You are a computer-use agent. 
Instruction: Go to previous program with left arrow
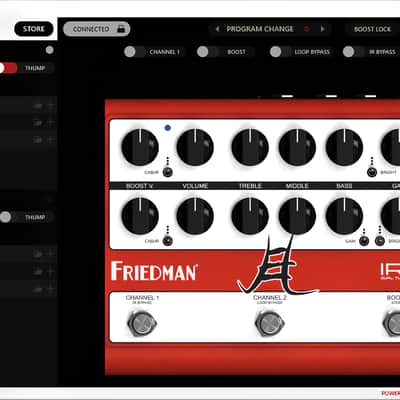point(217,29)
